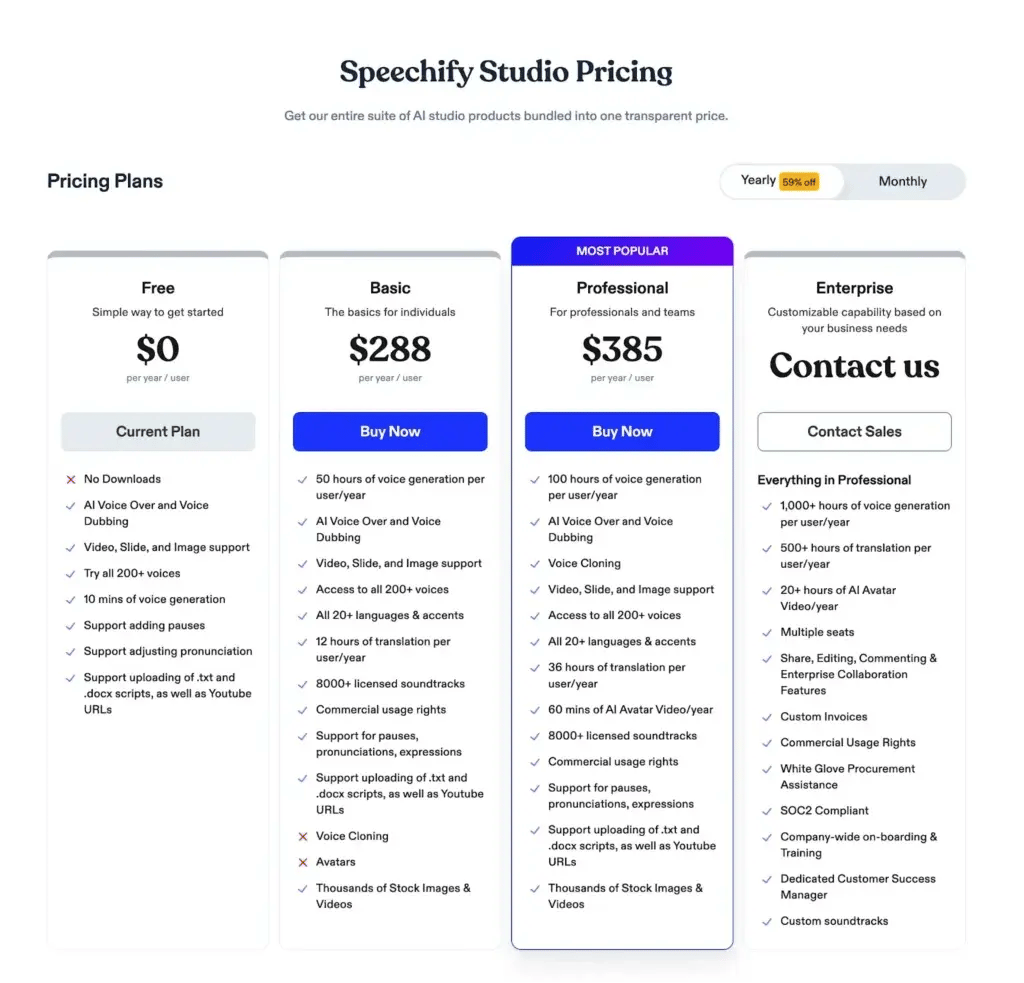This screenshot has width=1024, height=983.
Task: Click checkmark beside Custom soundtracks
Action: click(767, 922)
